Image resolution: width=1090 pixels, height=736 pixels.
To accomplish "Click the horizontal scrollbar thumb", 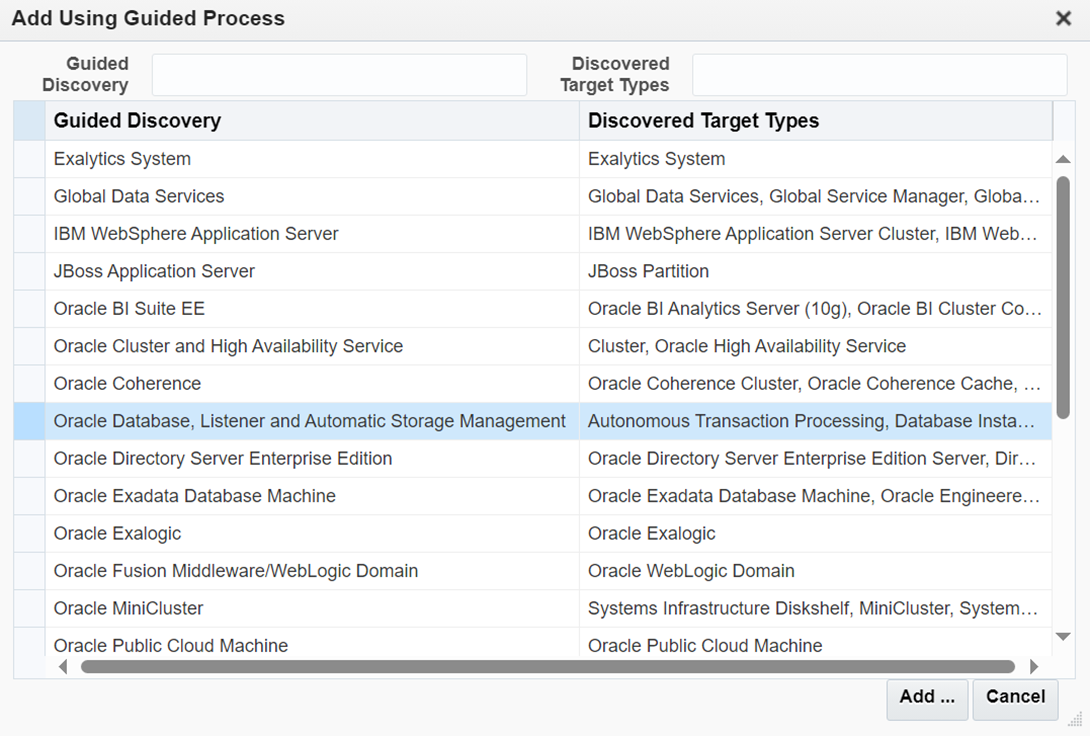I will point(548,667).
